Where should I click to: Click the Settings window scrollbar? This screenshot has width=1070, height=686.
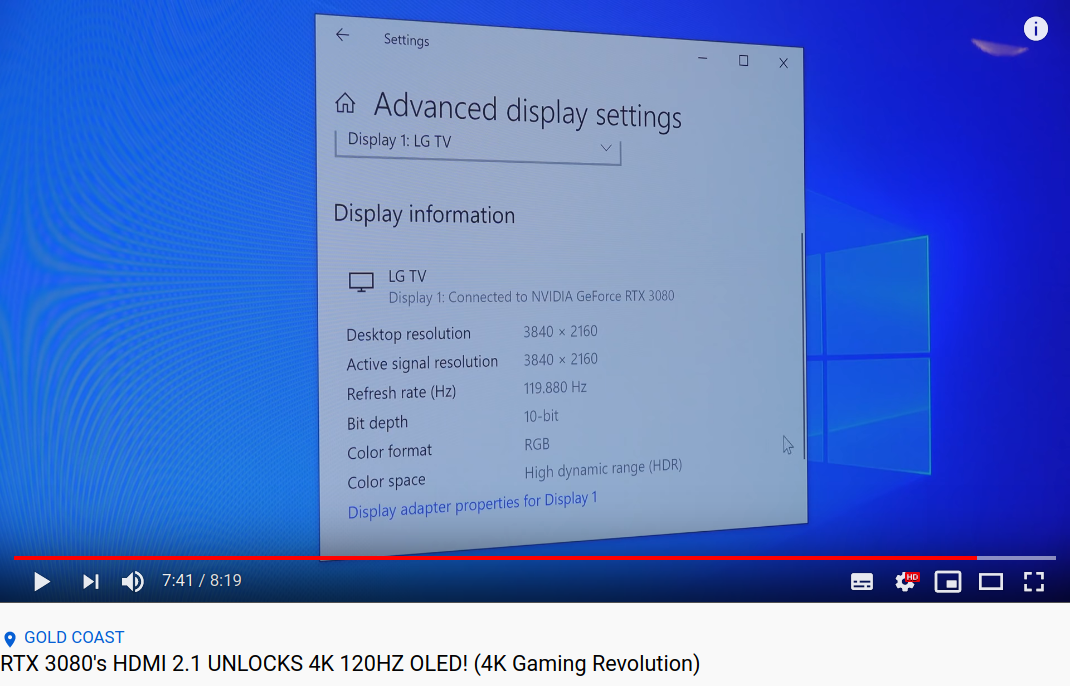tap(802, 345)
